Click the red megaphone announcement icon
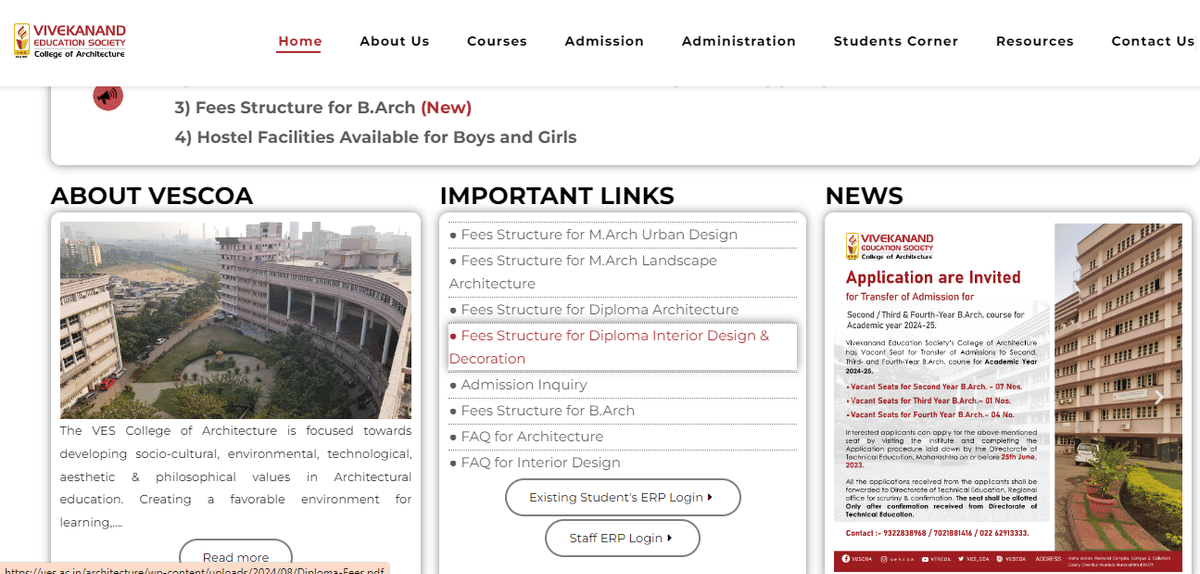Viewport: 1200px width, 574px height. [x=108, y=96]
